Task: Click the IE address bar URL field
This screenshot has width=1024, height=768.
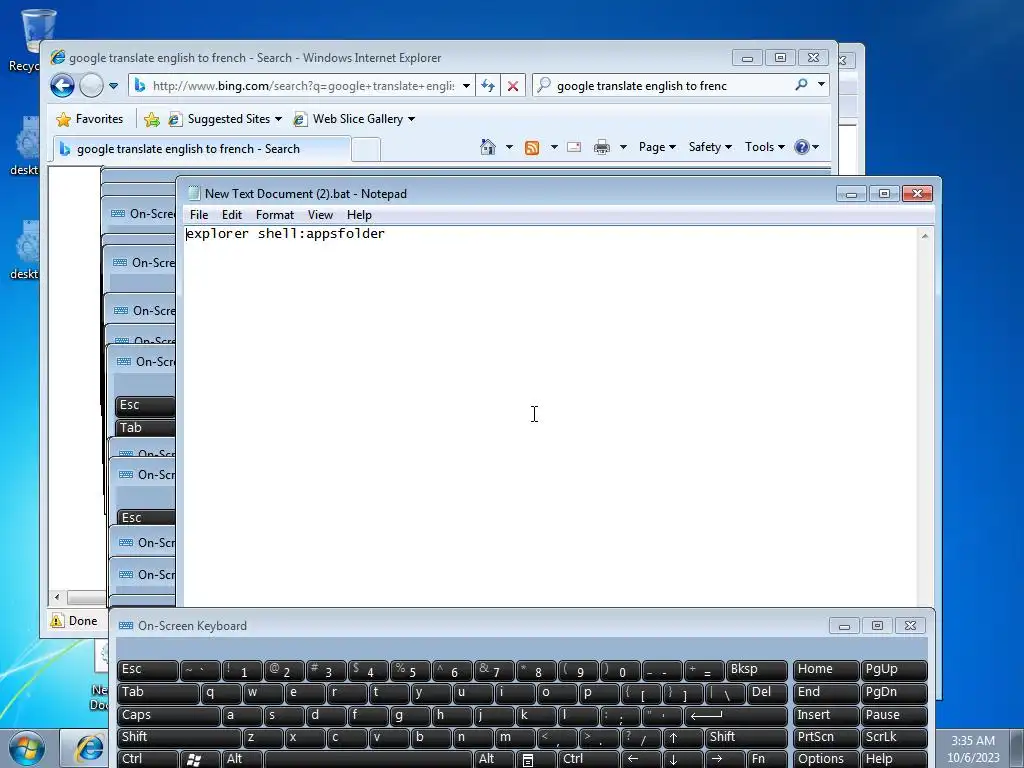Action: click(302, 86)
